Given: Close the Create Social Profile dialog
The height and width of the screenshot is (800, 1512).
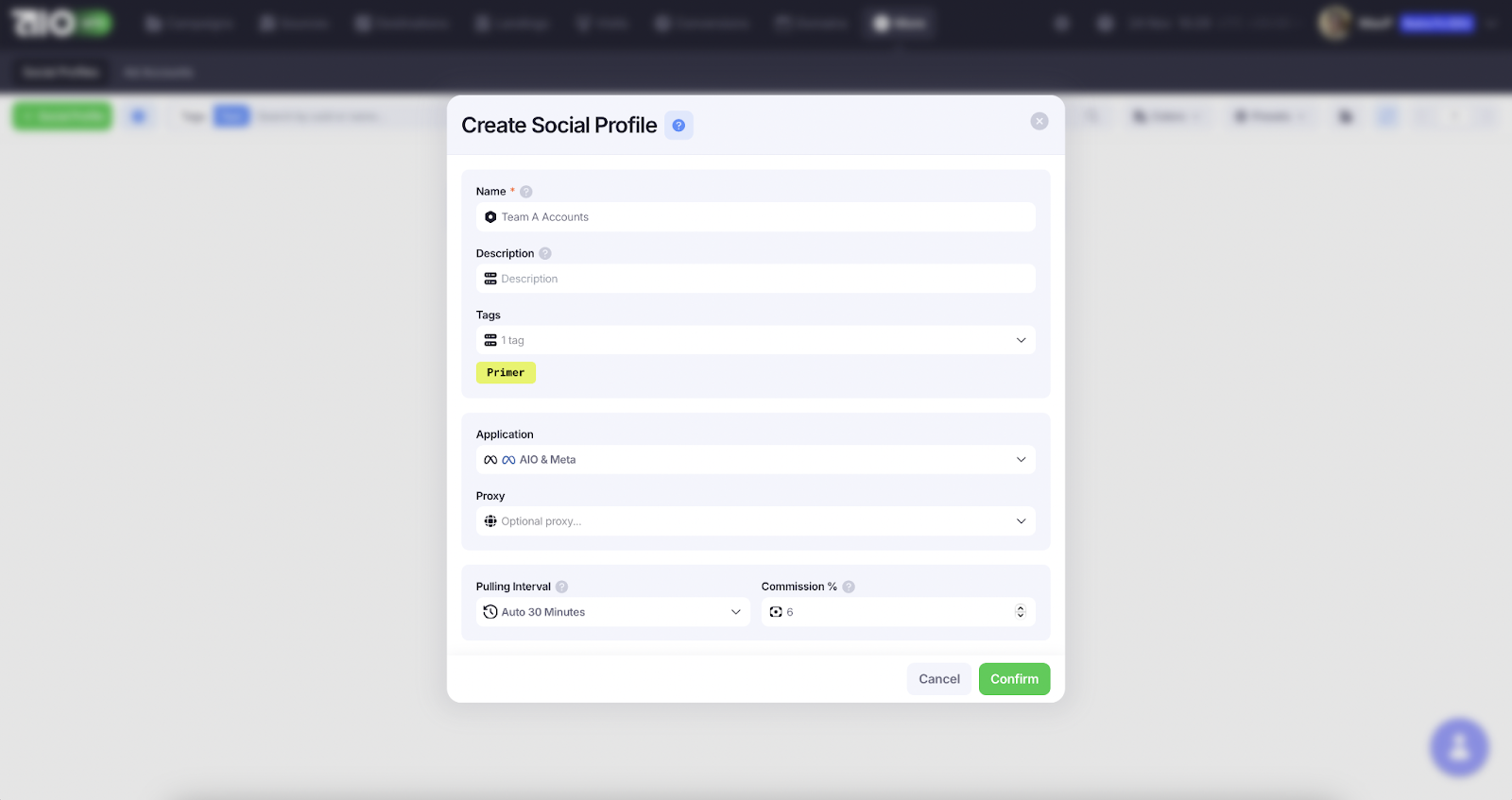Looking at the screenshot, I should (1039, 121).
